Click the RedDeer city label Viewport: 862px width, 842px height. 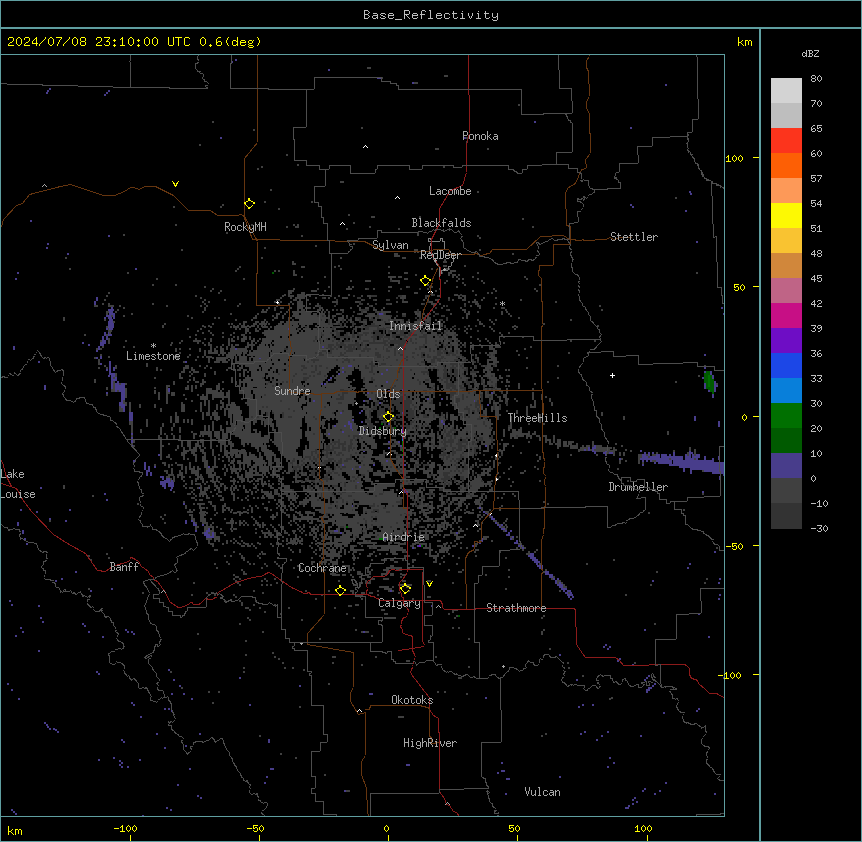440,255
